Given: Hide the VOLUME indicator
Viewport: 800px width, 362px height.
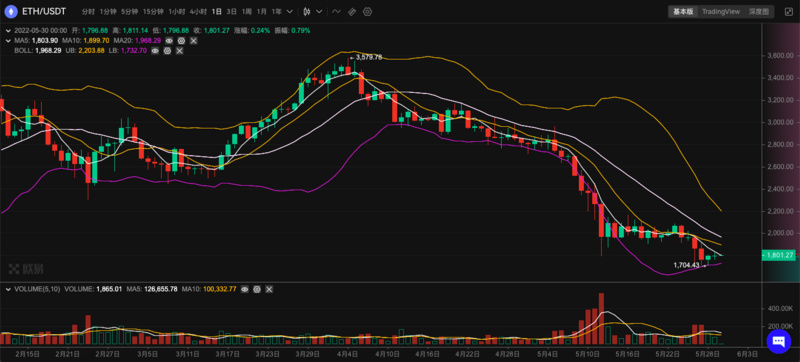Looking at the screenshot, I should pyautogui.click(x=244, y=289).
